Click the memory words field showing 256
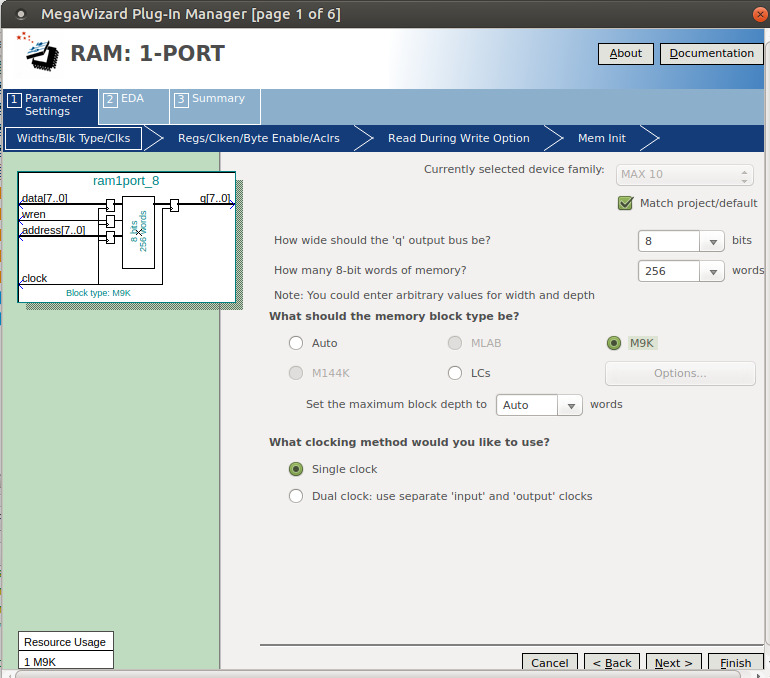The height and width of the screenshot is (678, 770). (668, 271)
